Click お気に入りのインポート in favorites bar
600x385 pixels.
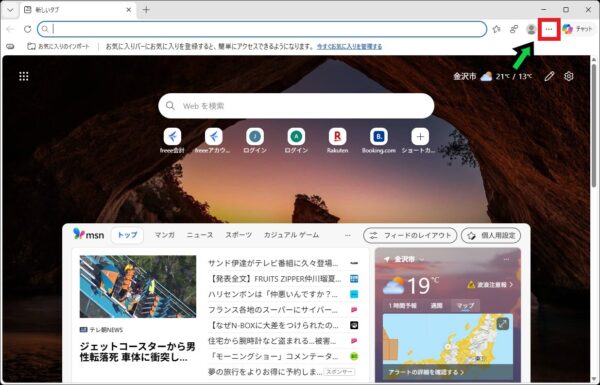point(59,46)
